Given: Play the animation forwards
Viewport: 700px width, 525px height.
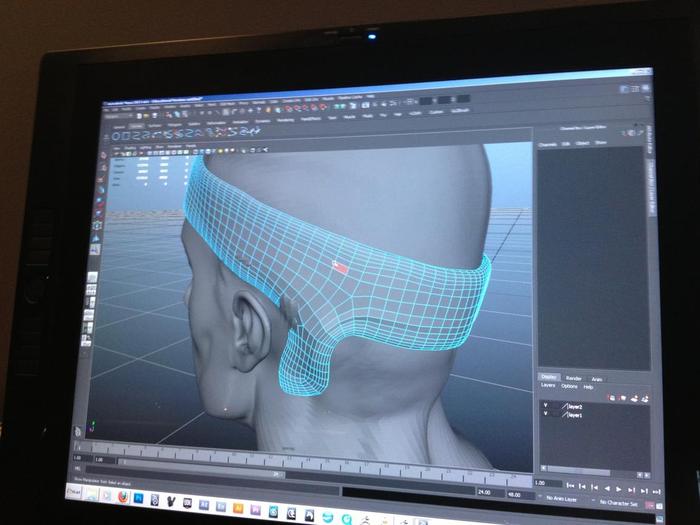Looking at the screenshot, I should pos(619,489).
